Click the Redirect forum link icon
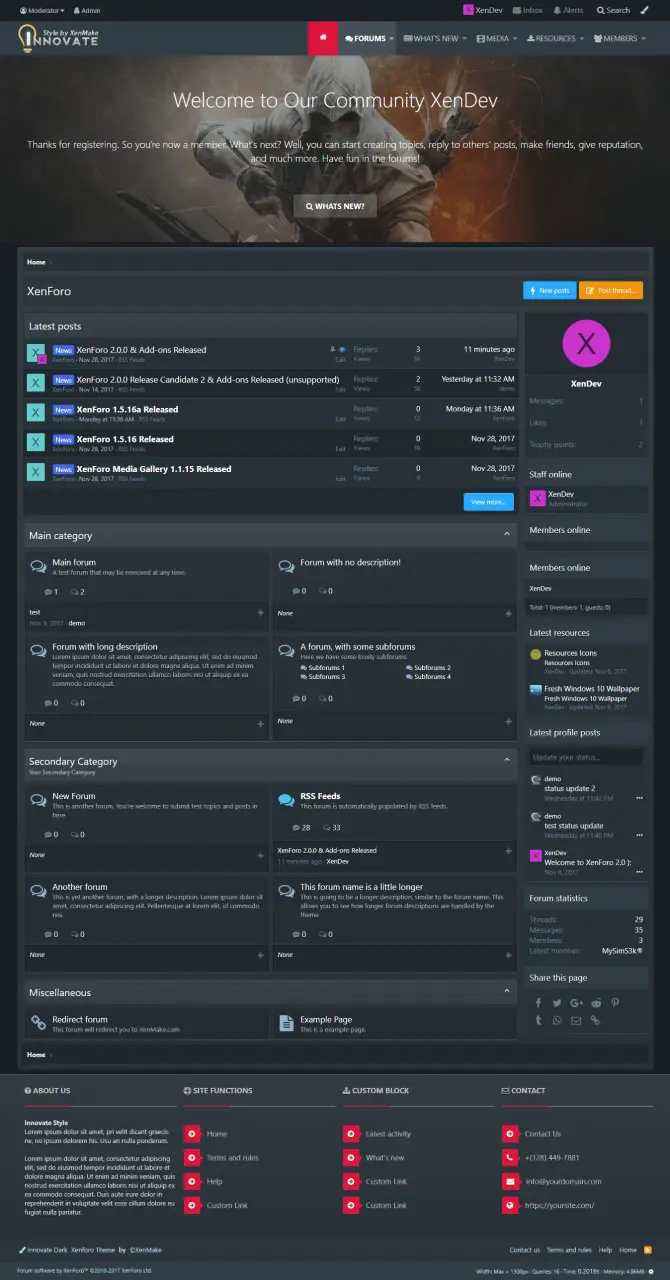Image resolution: width=670 pixels, height=1280 pixels. [38, 1024]
